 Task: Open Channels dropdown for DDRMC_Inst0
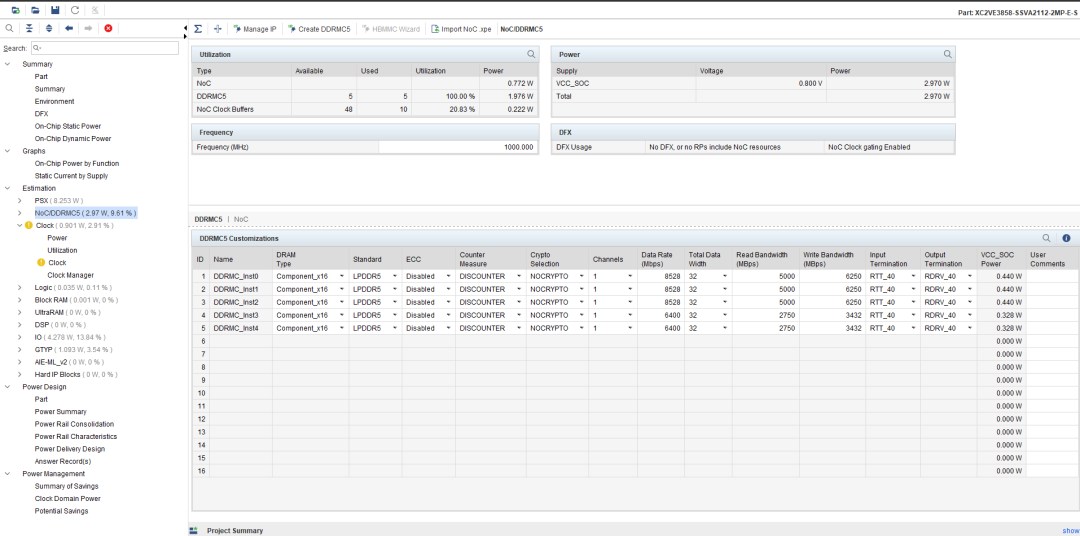pos(630,276)
